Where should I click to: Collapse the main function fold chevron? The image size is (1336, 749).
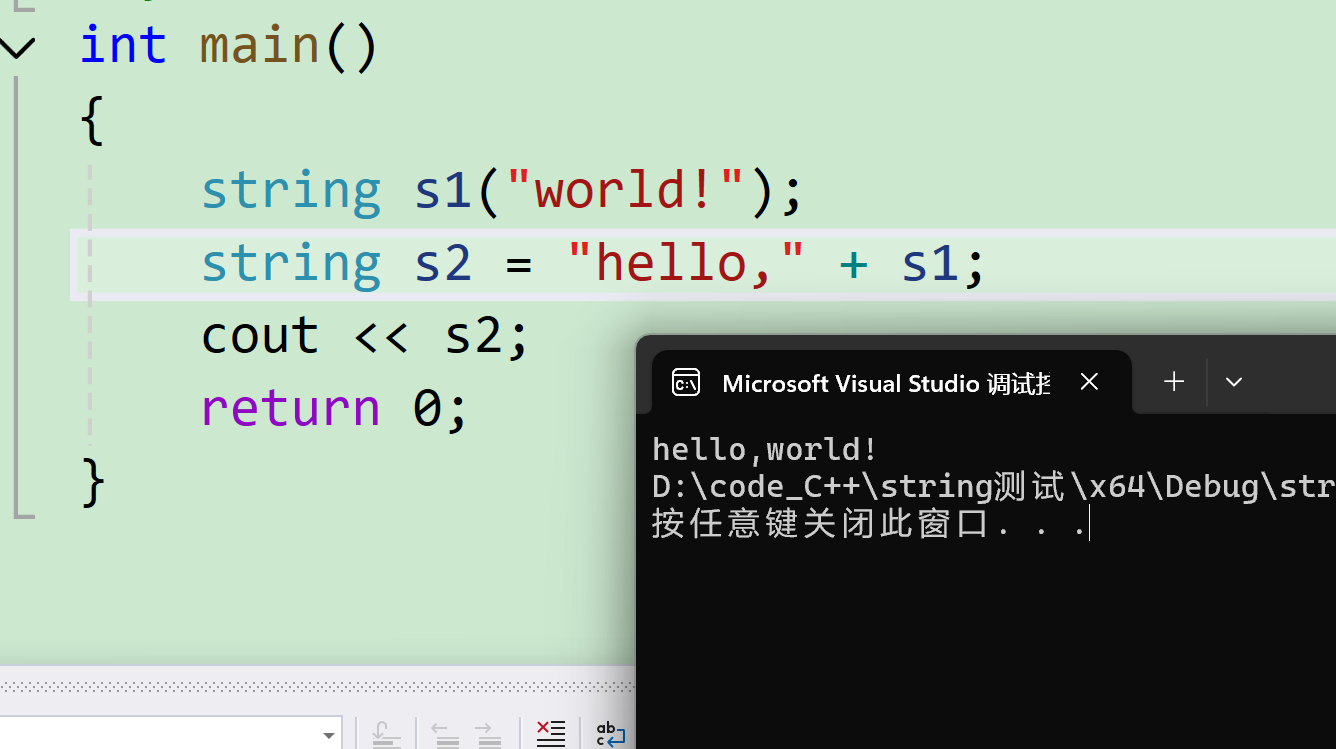(x=18, y=46)
